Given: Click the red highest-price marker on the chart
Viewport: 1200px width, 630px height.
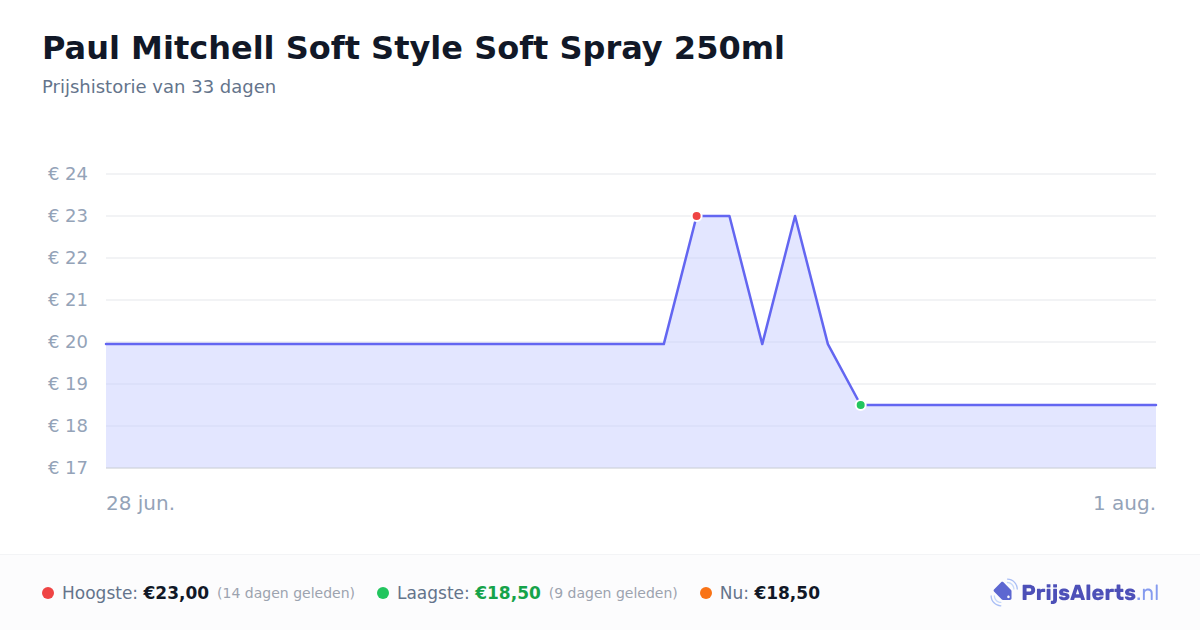Looking at the screenshot, I should coord(696,216).
